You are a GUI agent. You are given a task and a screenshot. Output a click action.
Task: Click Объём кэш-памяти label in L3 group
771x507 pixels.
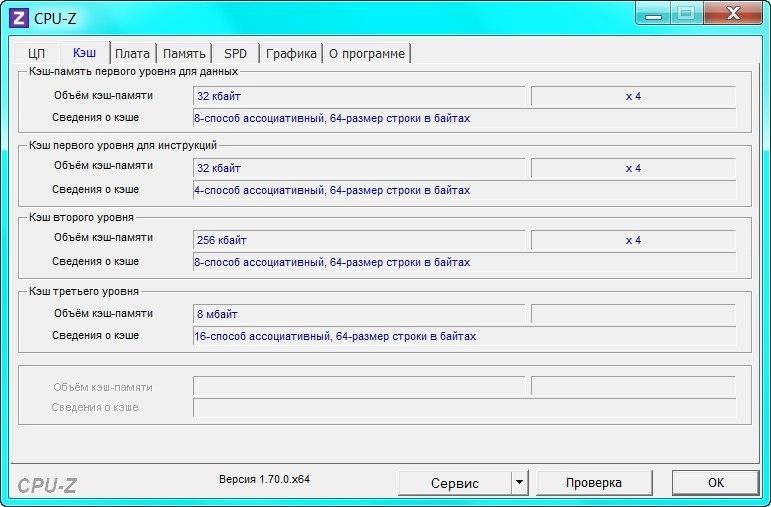[x=103, y=313]
